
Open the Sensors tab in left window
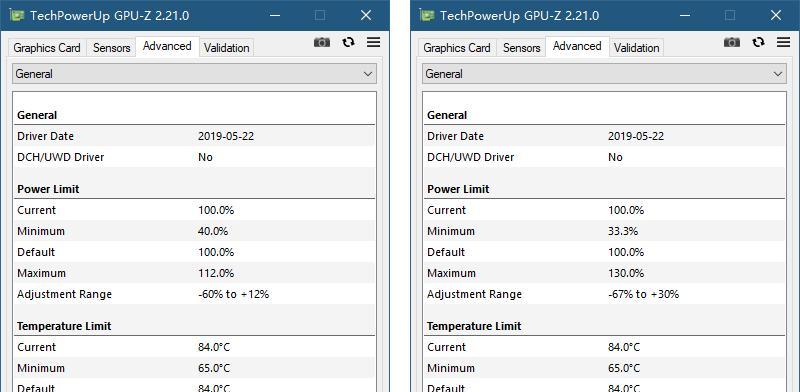coord(111,48)
